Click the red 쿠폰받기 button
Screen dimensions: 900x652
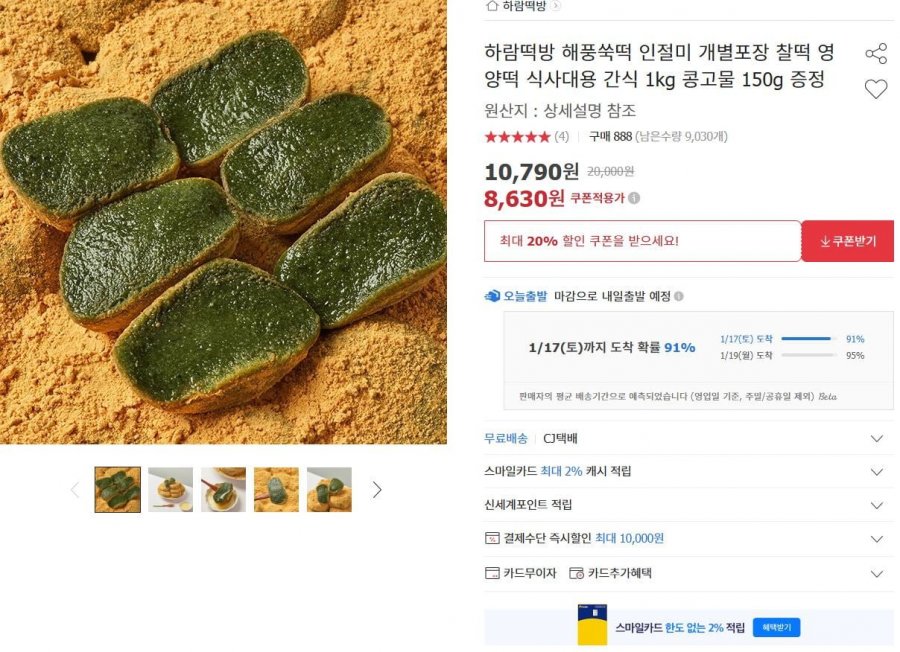pos(847,241)
